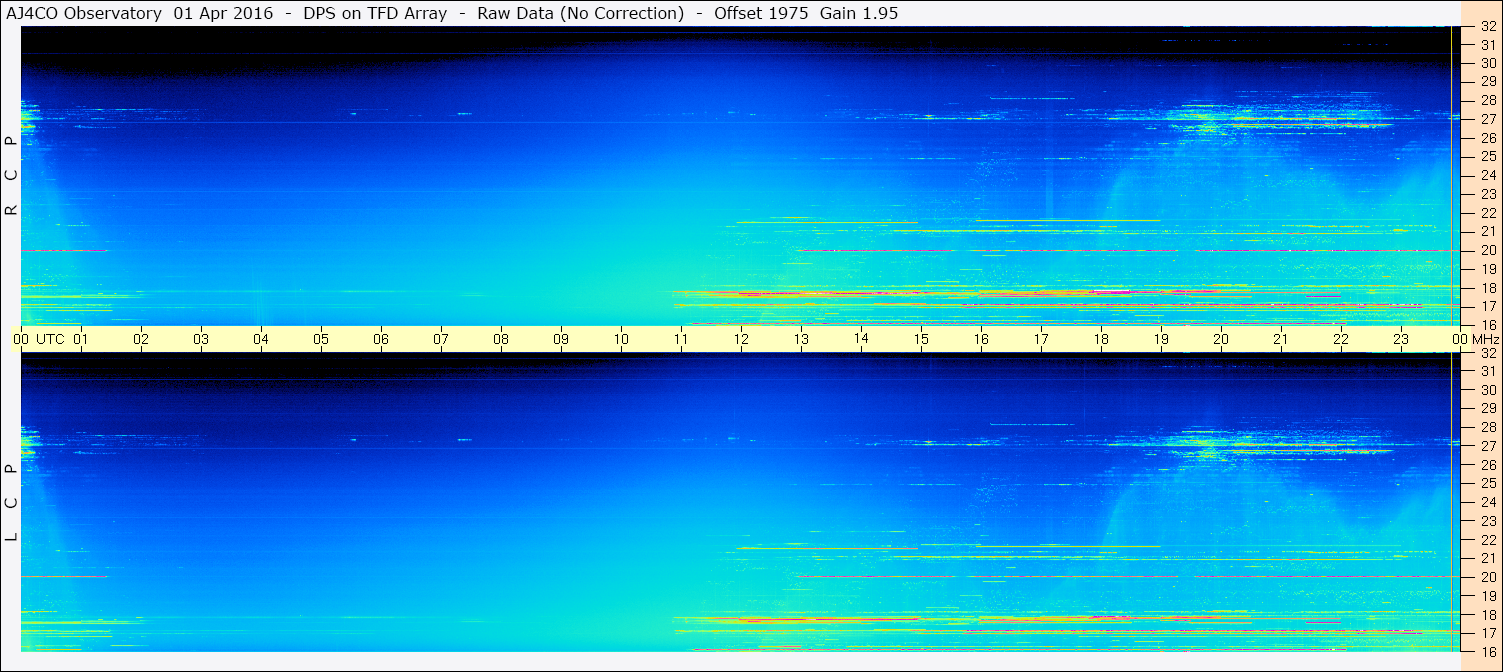Click the 23 MHz tick in LCP panel
Viewport: 1503px width, 672px height.
click(1488, 521)
